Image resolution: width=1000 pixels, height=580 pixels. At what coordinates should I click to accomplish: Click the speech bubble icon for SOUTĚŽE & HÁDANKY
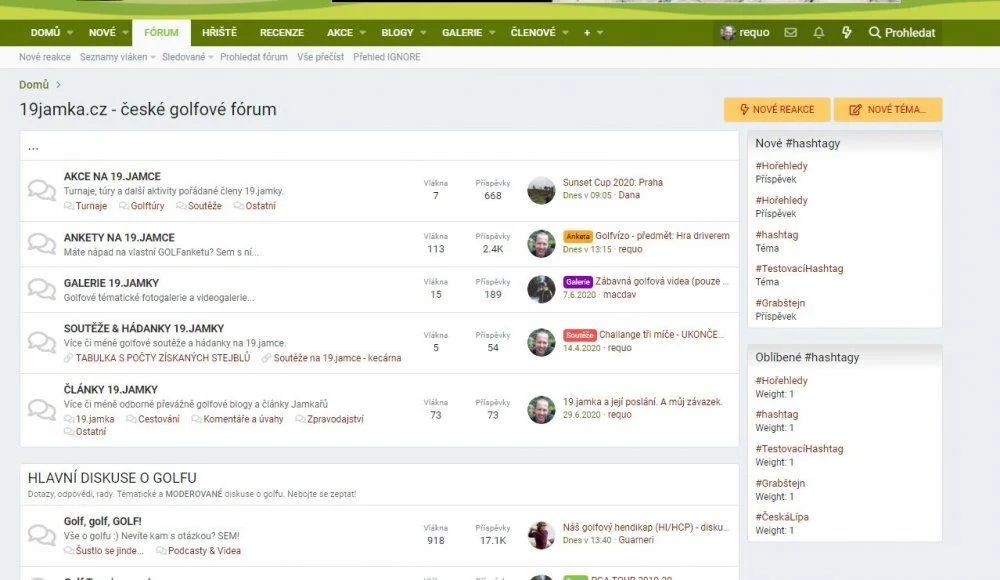click(42, 342)
